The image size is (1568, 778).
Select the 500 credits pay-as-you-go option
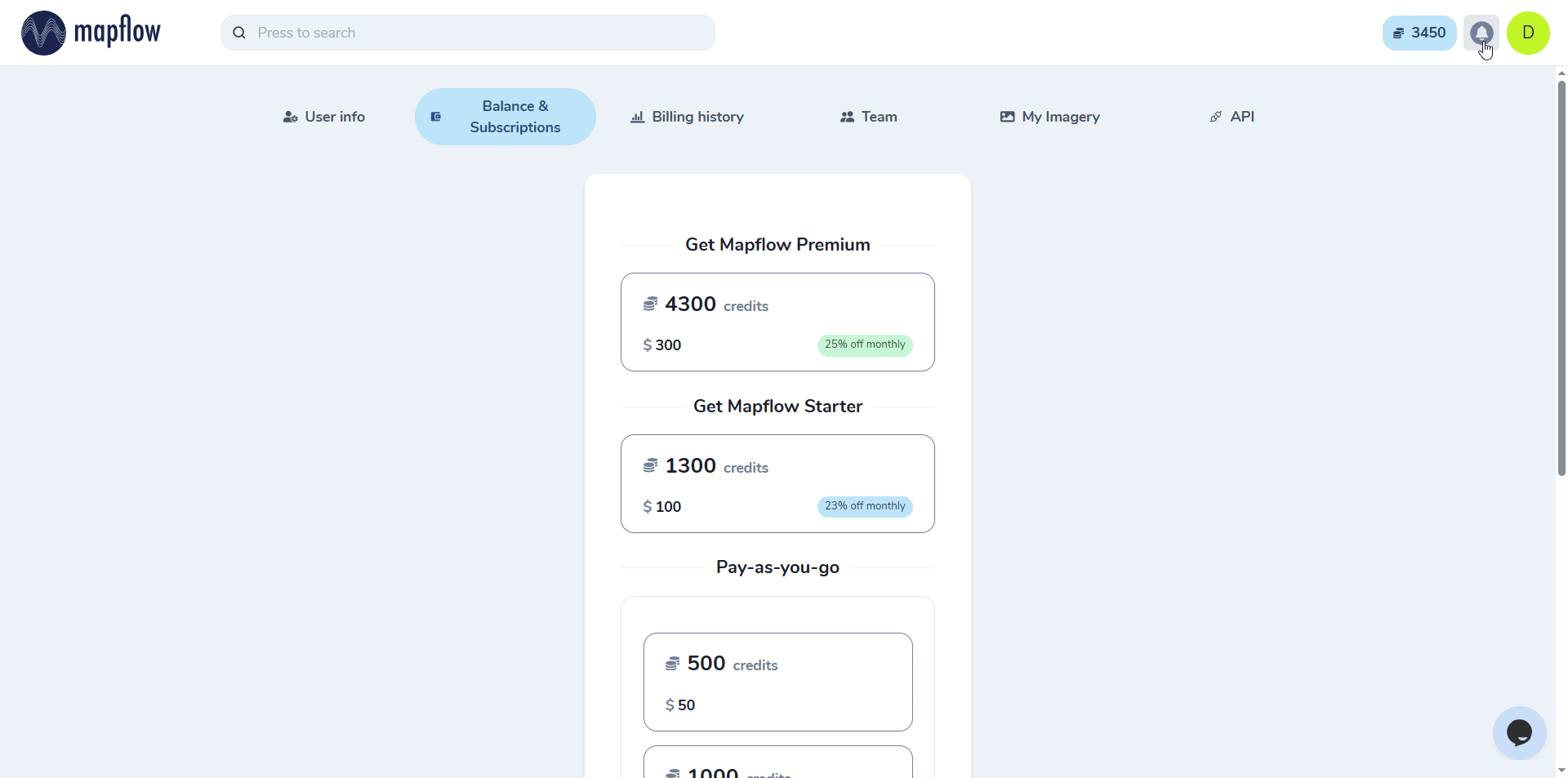(x=777, y=682)
